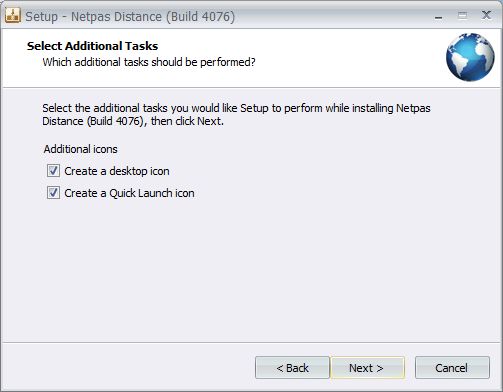The height and width of the screenshot is (392, 503).
Task: Minimize the Setup window
Action: pyautogui.click(x=439, y=17)
